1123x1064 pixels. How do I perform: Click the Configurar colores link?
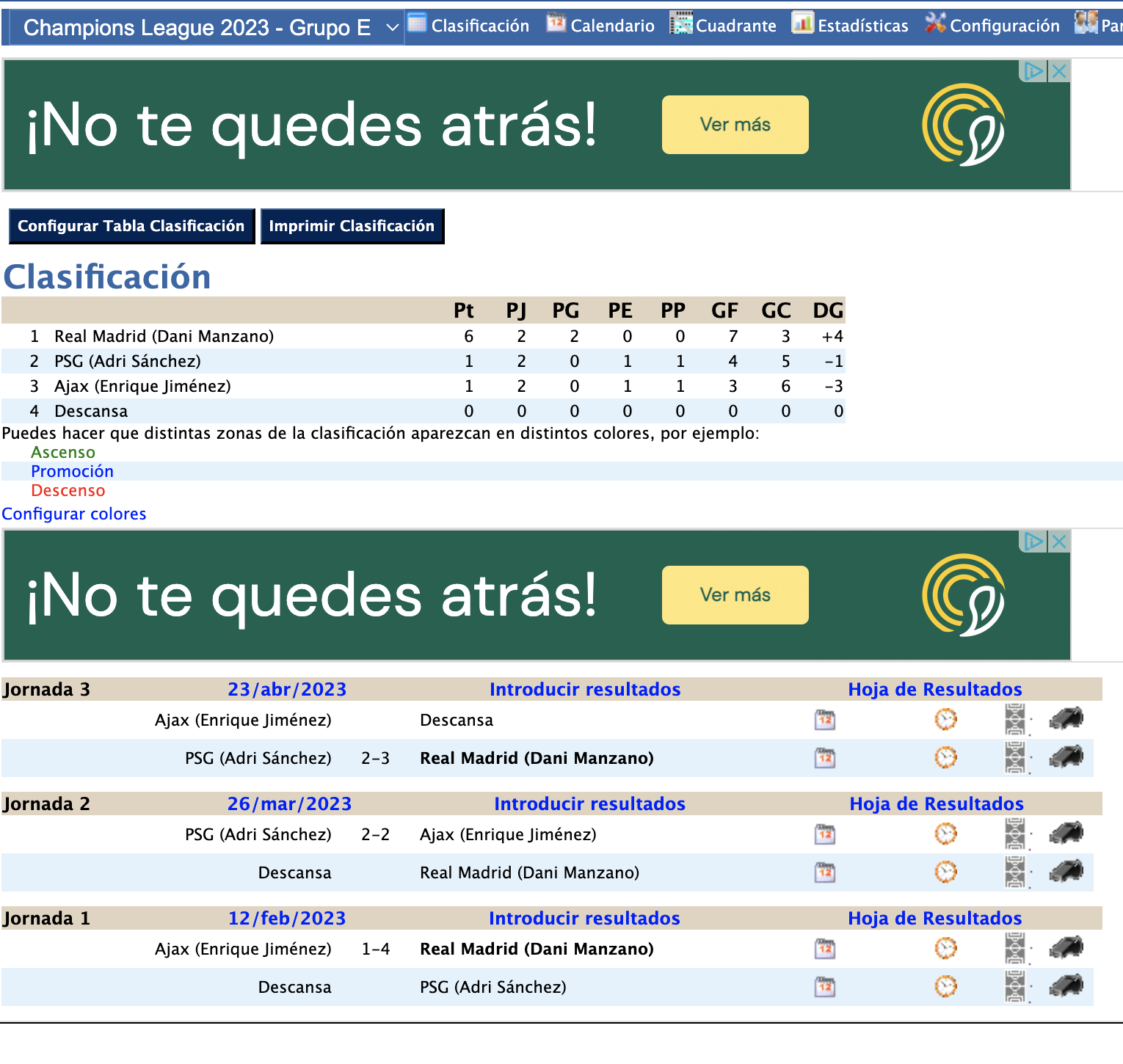click(74, 514)
